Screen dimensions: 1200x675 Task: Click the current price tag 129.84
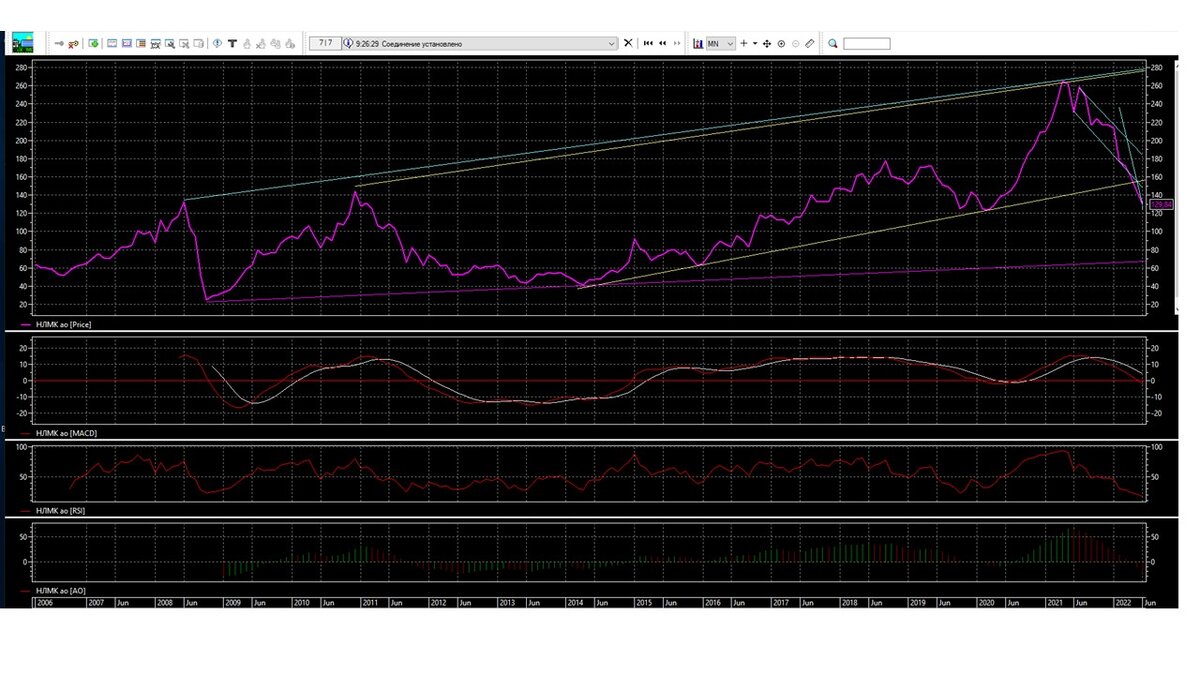coord(1160,204)
